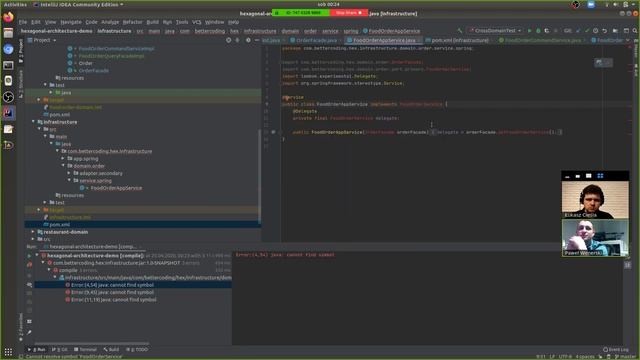Toggle the Project tool window side tab

coord(21,51)
